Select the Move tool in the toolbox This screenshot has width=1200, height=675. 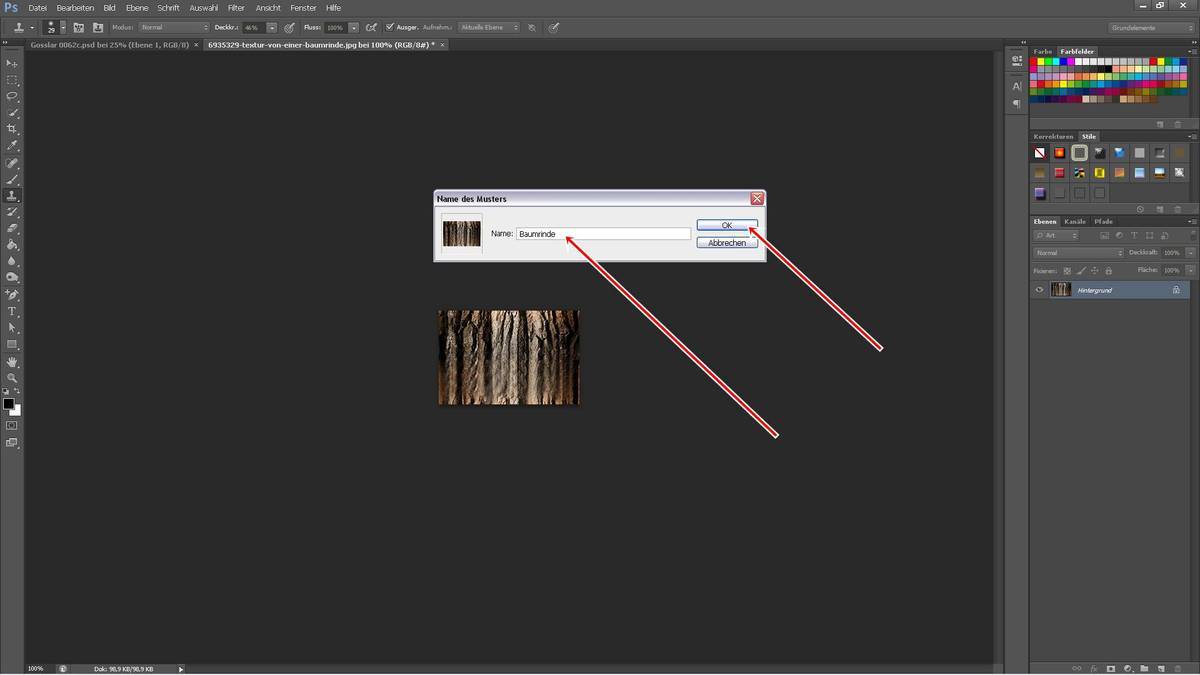(x=12, y=63)
